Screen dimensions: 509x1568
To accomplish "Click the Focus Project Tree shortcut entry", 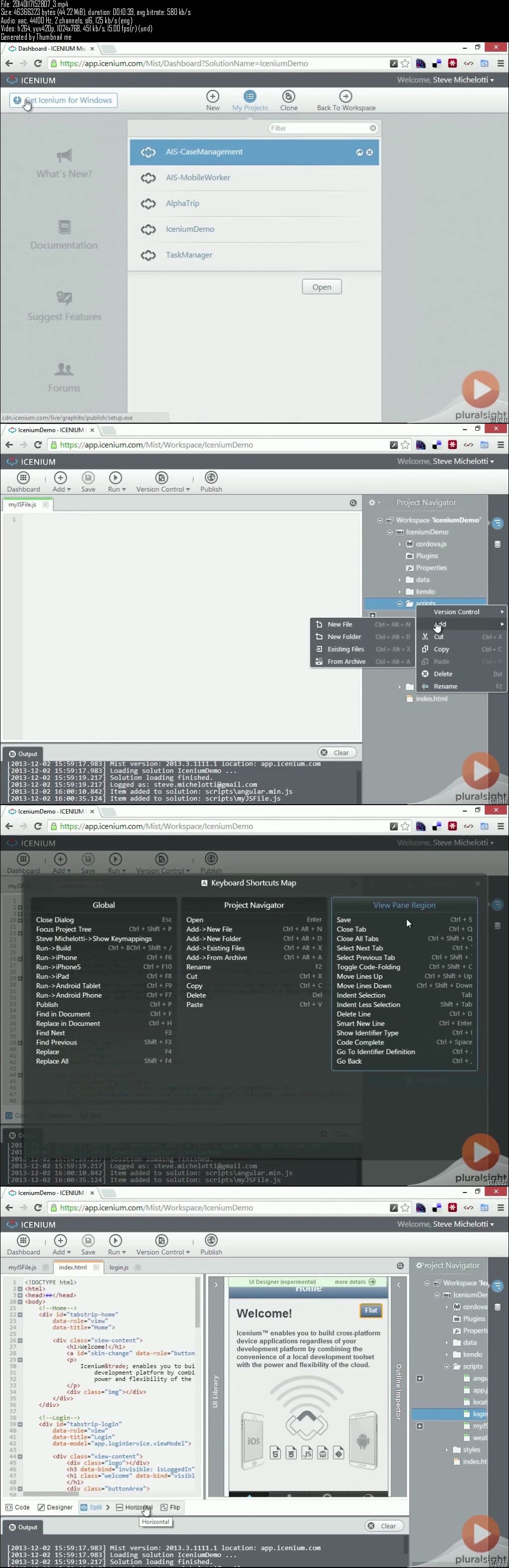I will coord(103,929).
